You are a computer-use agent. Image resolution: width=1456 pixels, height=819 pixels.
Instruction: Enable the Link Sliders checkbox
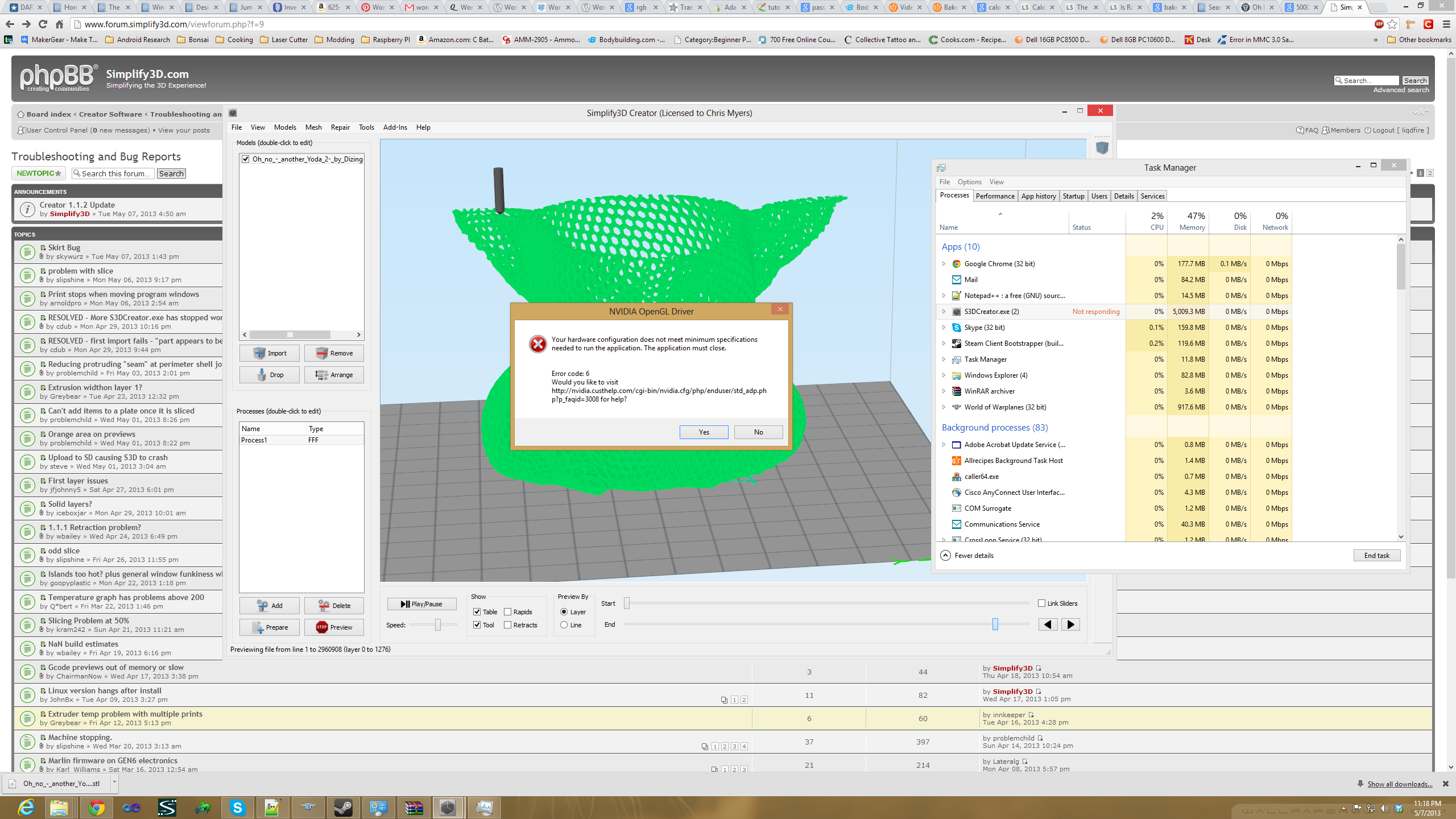click(x=1042, y=603)
